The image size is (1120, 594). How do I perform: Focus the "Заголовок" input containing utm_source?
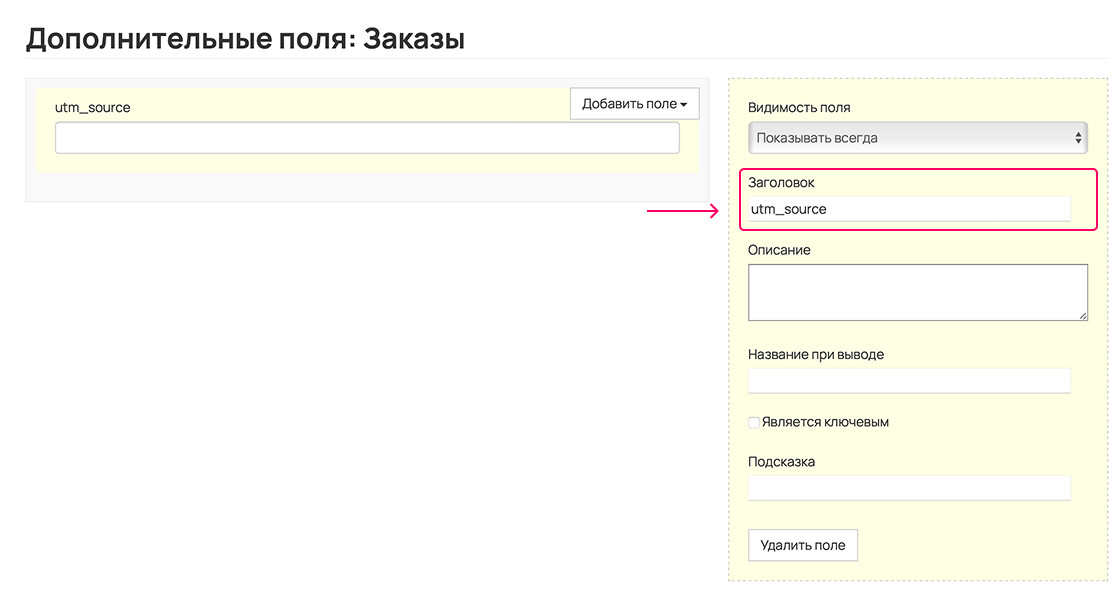click(909, 209)
